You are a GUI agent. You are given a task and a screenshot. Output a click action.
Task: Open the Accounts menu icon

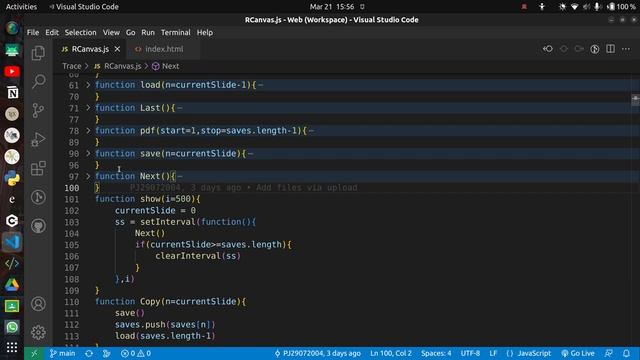(x=38, y=304)
